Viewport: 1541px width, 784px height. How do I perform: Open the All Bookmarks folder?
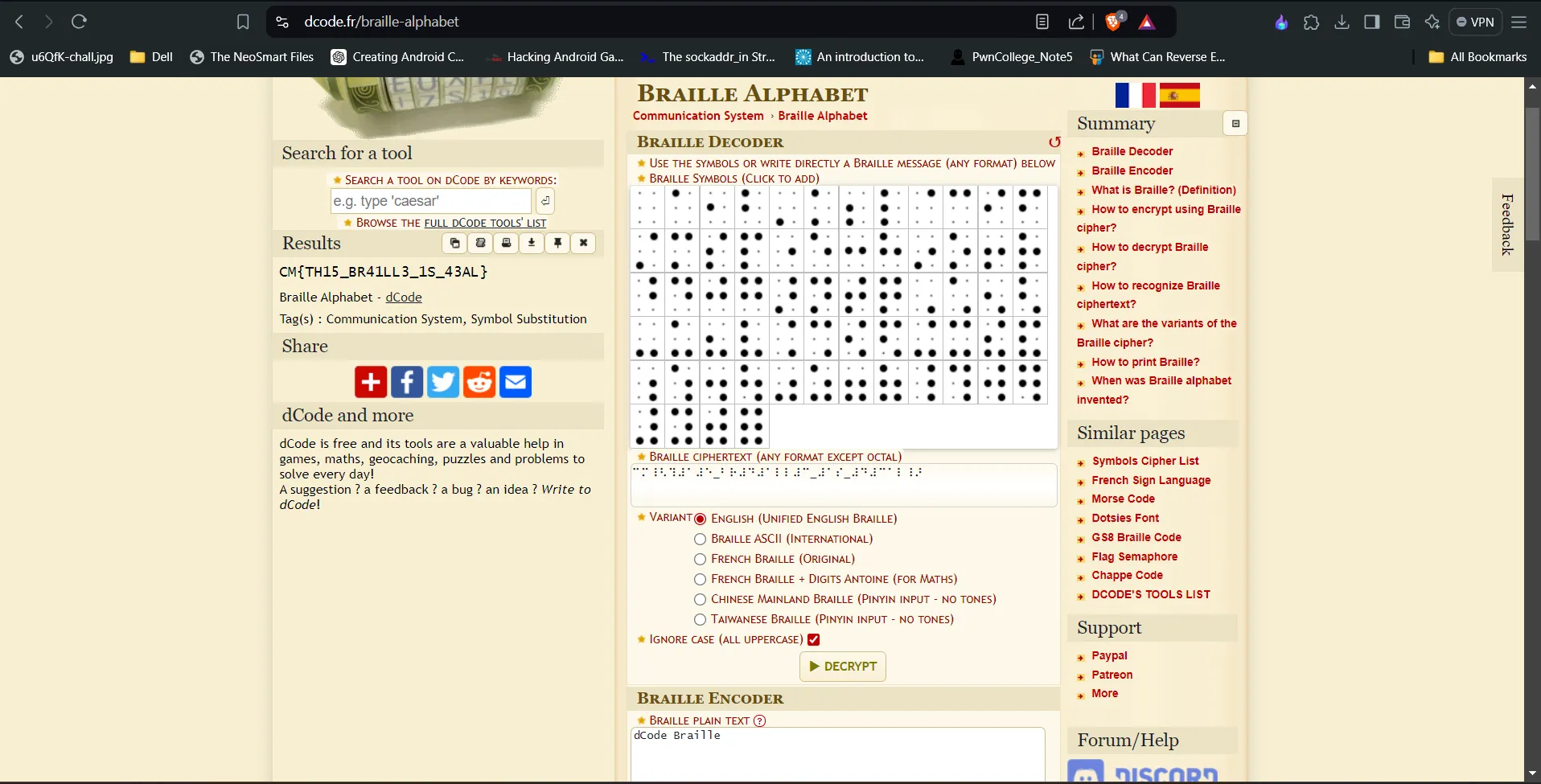pyautogui.click(x=1477, y=57)
